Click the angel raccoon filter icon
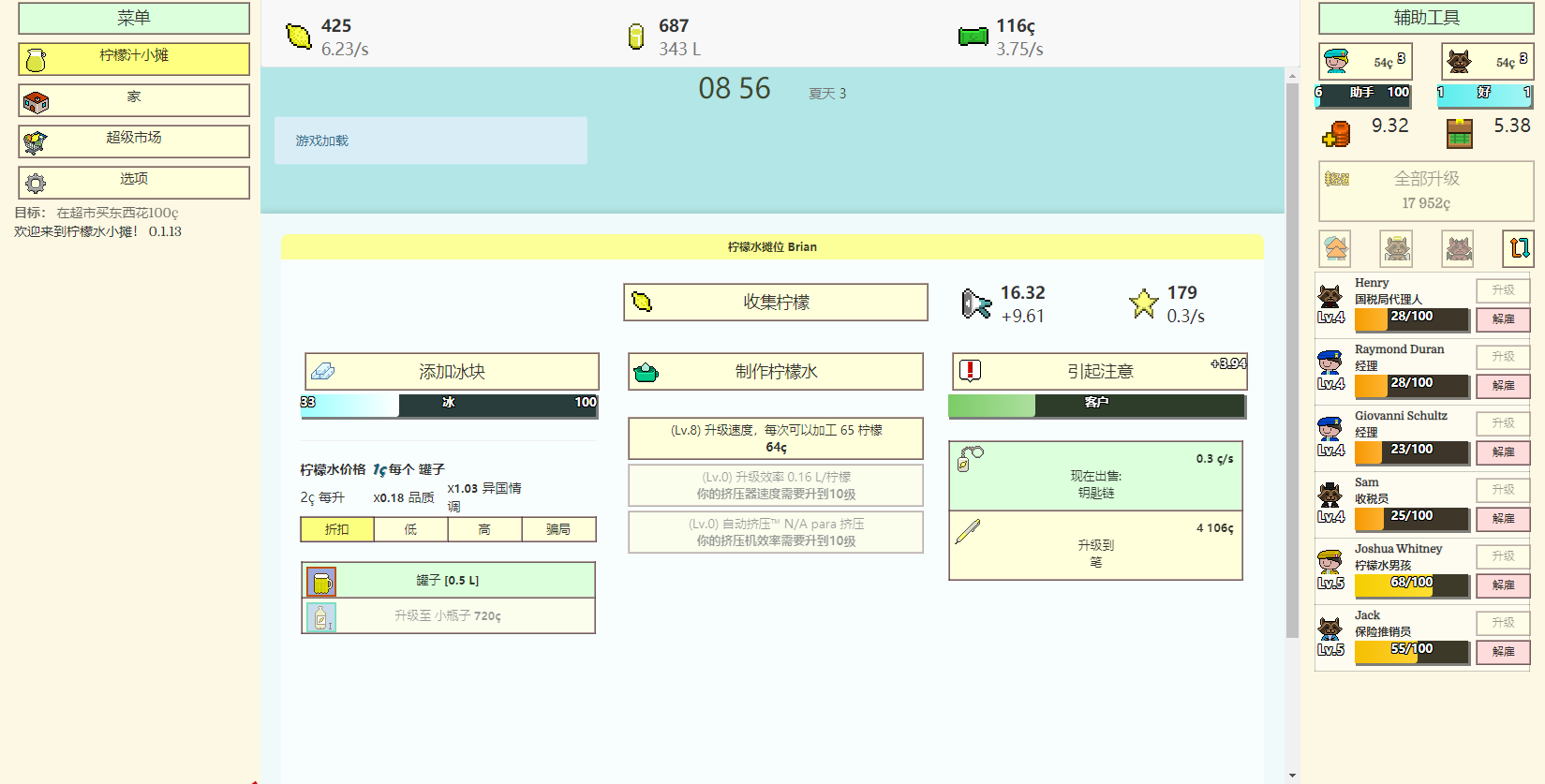Screen dimensions: 1545x784 click(x=1397, y=248)
